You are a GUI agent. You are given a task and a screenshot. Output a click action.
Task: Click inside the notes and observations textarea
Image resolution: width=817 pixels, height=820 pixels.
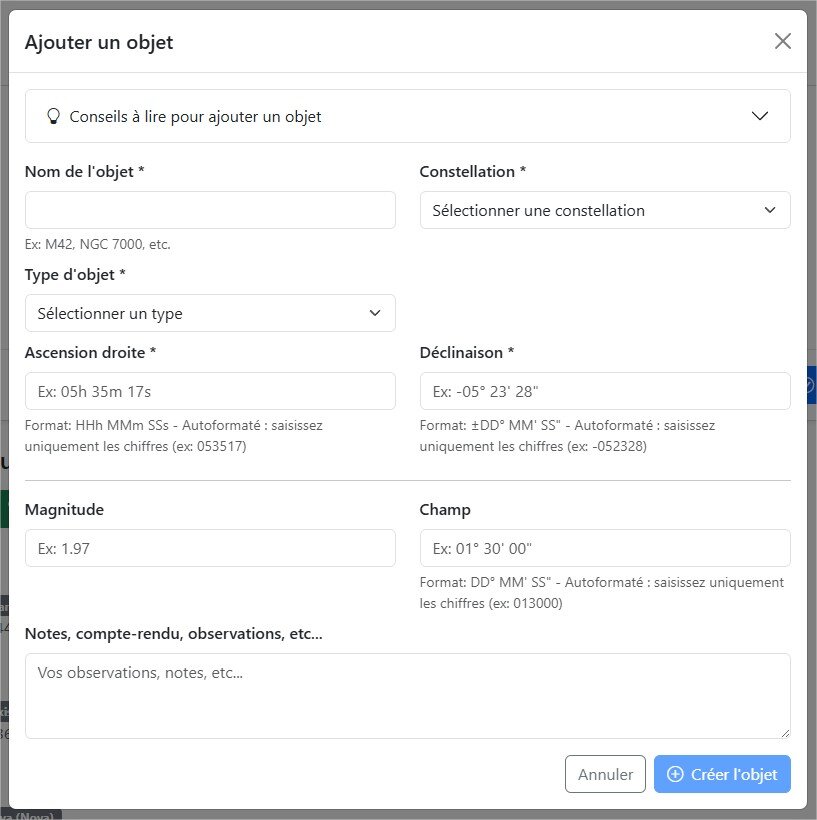pos(407,696)
